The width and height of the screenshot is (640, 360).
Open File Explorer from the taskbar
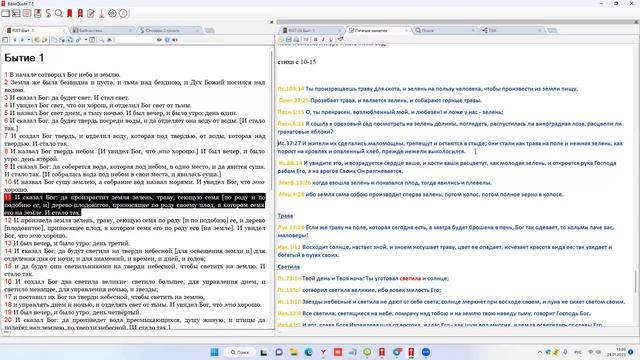[294, 352]
